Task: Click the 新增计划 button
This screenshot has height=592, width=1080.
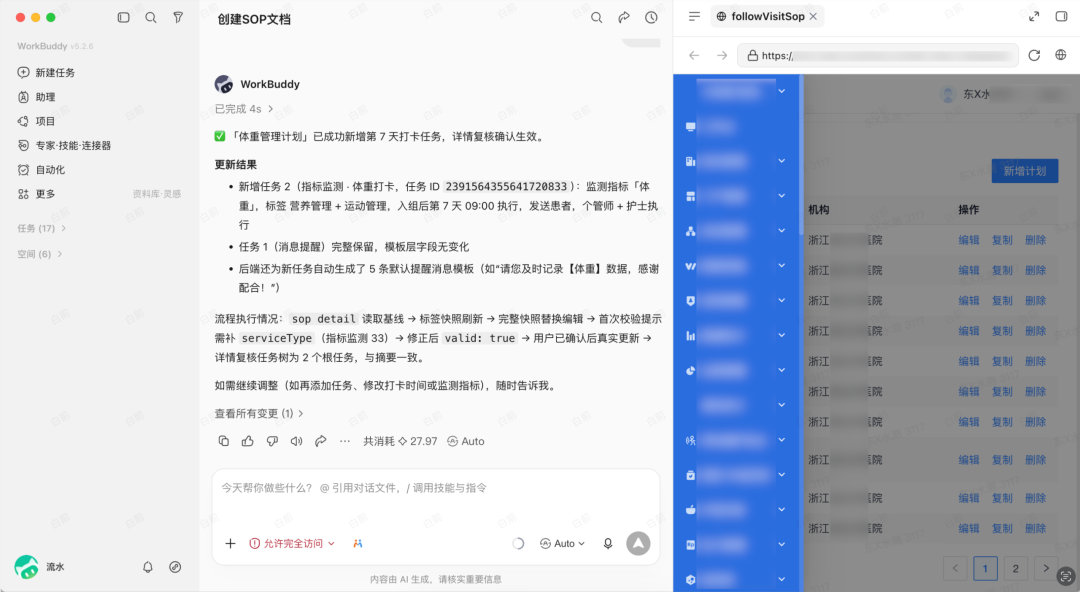Action: click(1025, 171)
